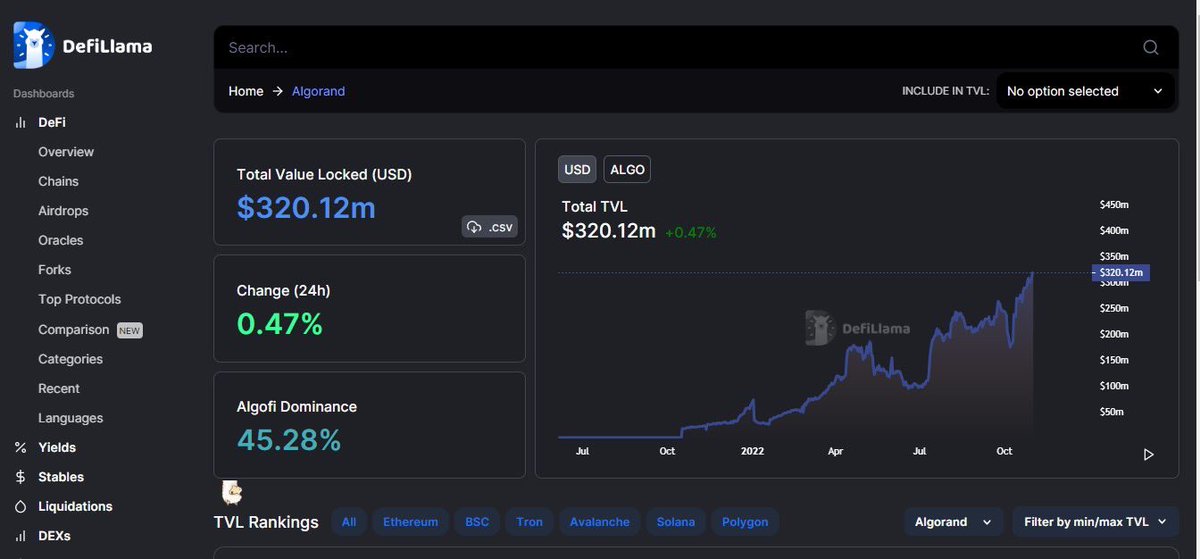Click the $450m y-axis label
1200x559 pixels.
pos(1114,205)
